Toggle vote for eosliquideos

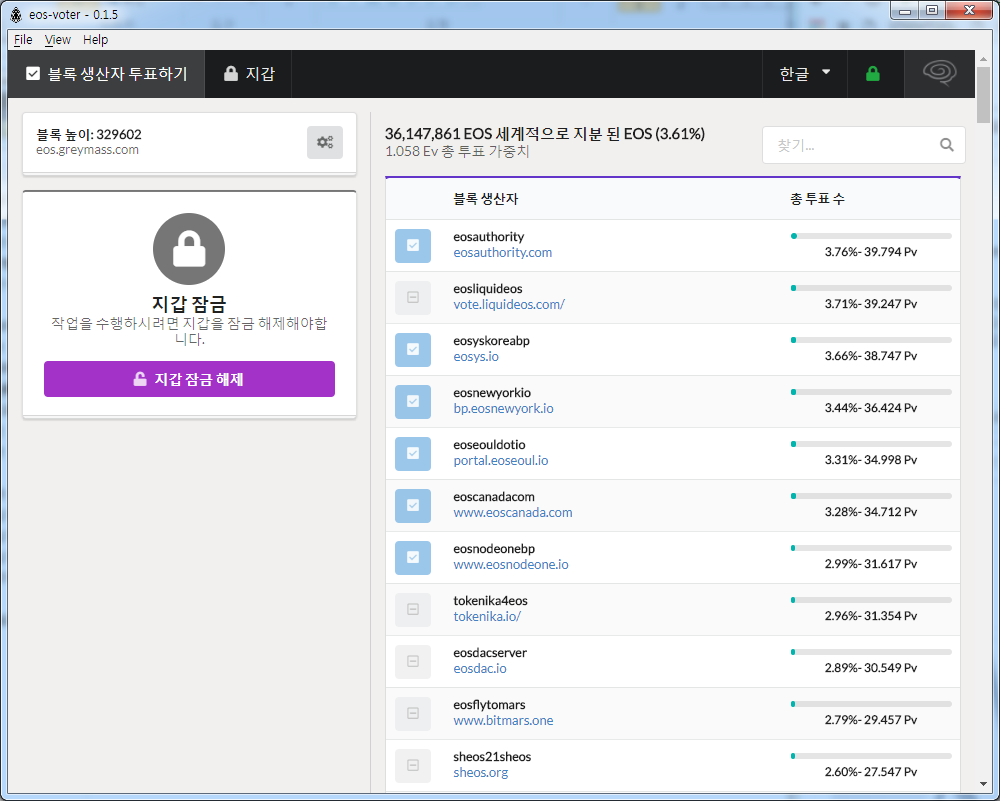pos(413,298)
